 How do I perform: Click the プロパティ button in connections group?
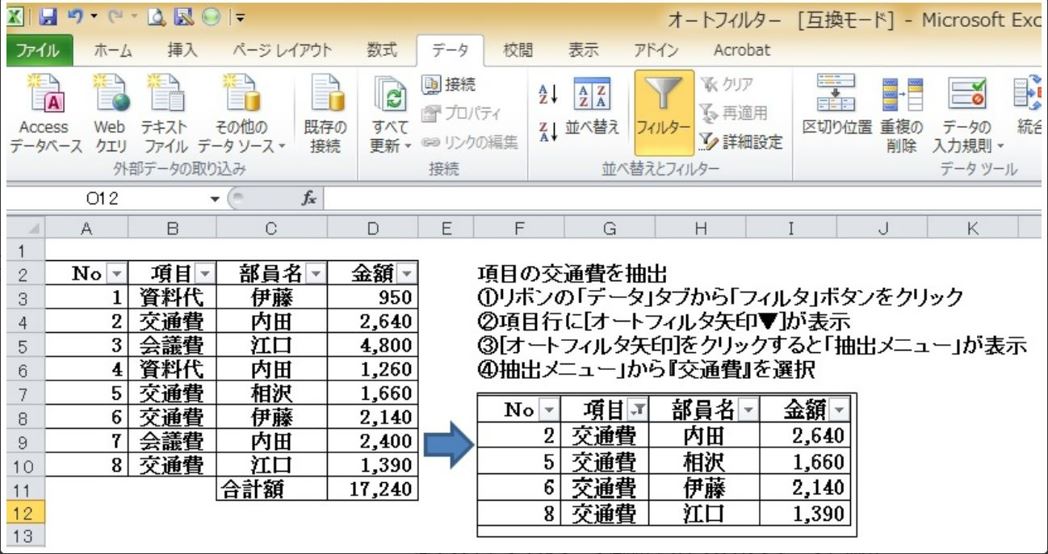[x=461, y=113]
